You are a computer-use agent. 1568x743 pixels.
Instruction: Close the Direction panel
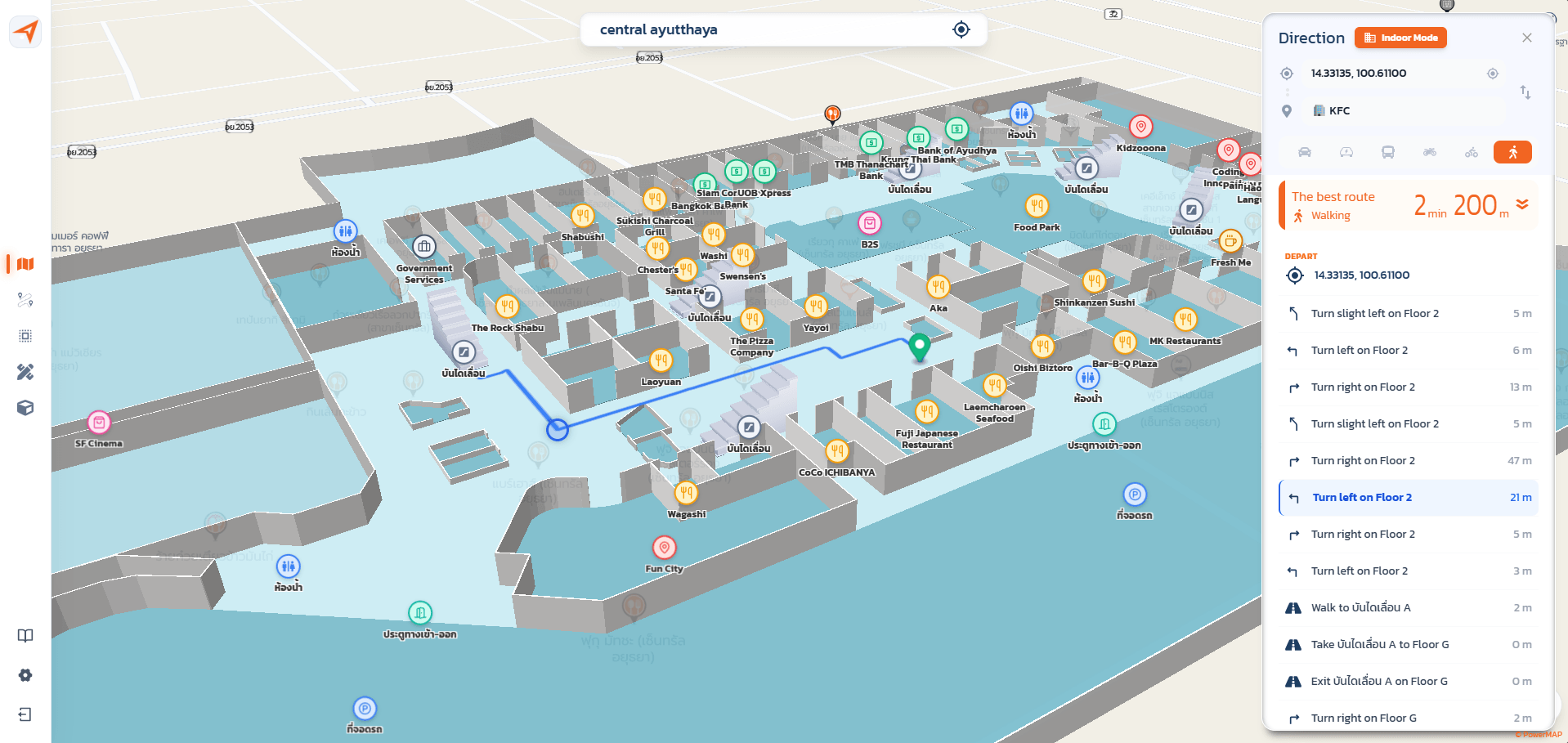(1527, 38)
